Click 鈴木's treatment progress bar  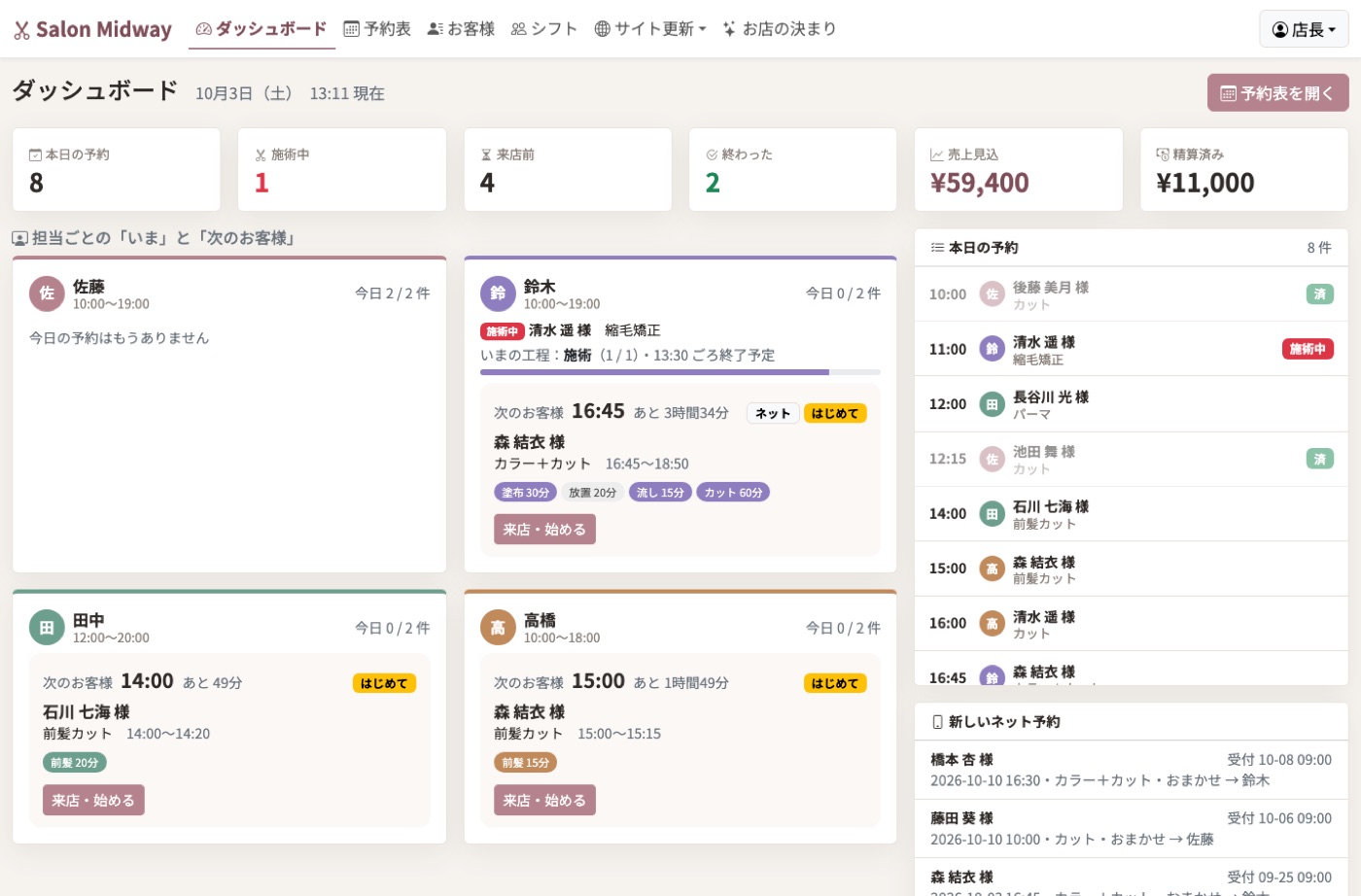click(x=680, y=372)
